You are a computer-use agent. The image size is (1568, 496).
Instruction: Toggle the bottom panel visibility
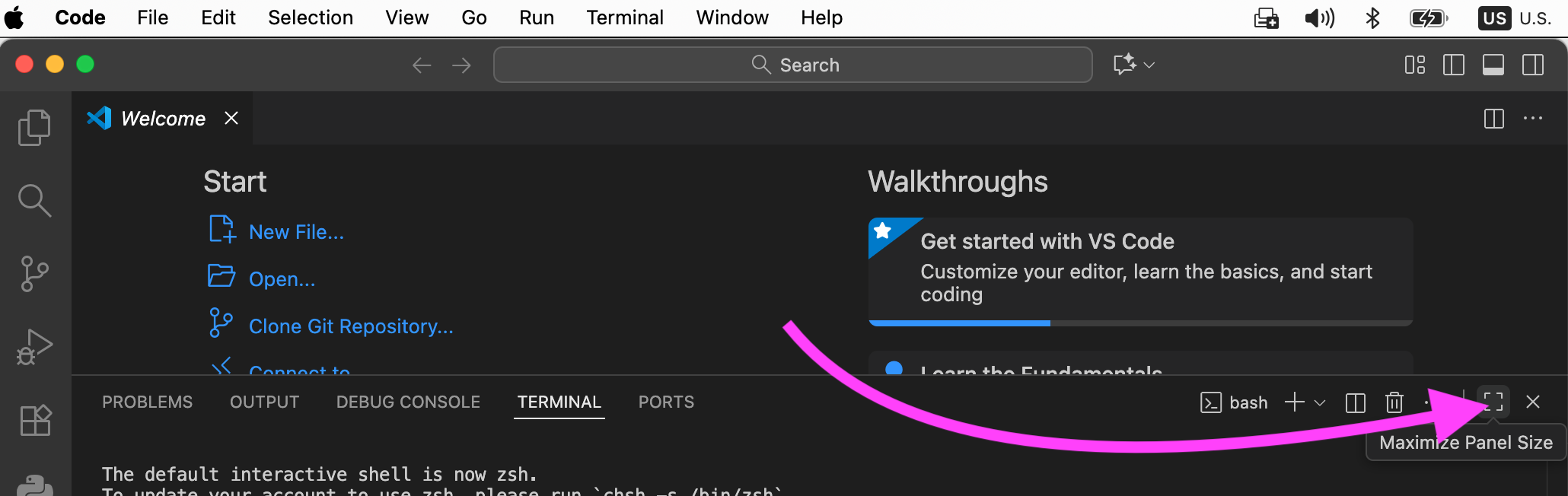1493,65
